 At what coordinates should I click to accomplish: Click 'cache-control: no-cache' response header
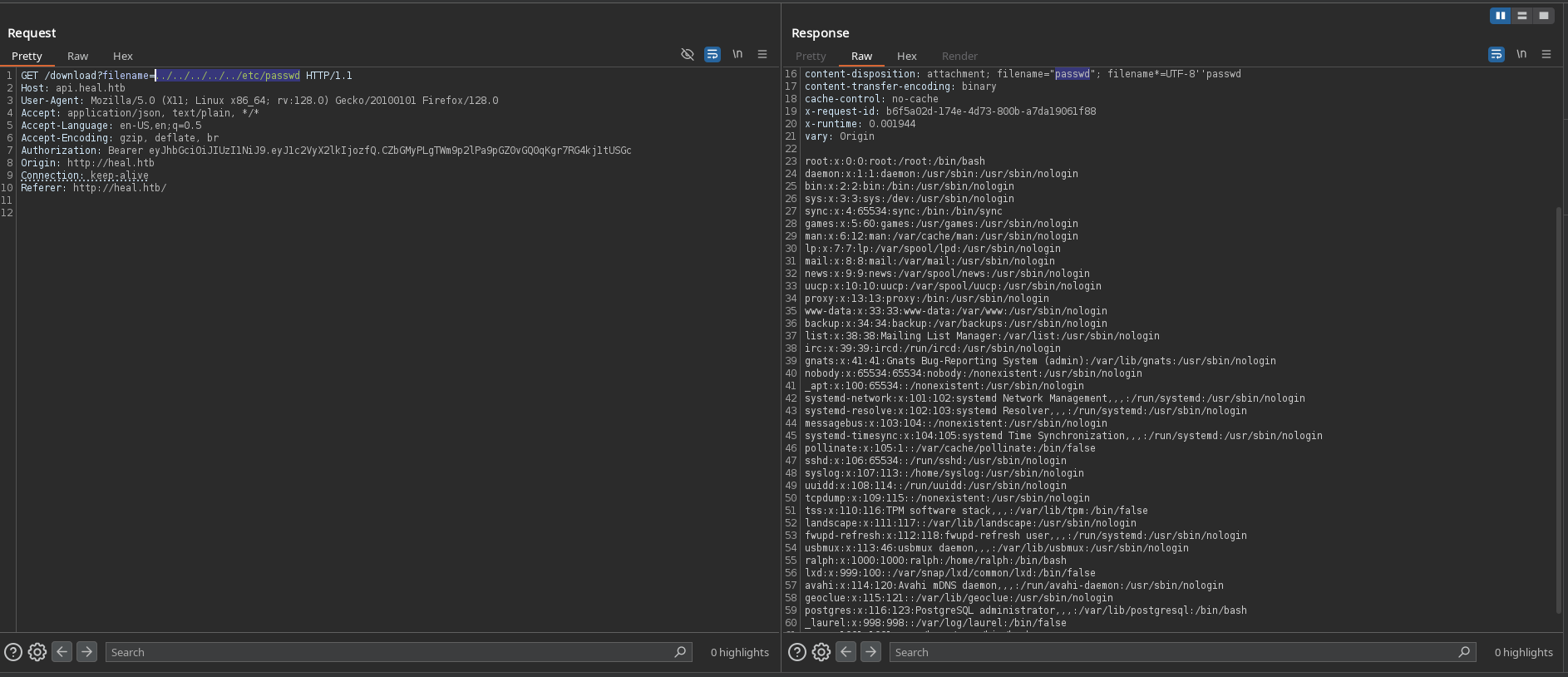tap(871, 99)
